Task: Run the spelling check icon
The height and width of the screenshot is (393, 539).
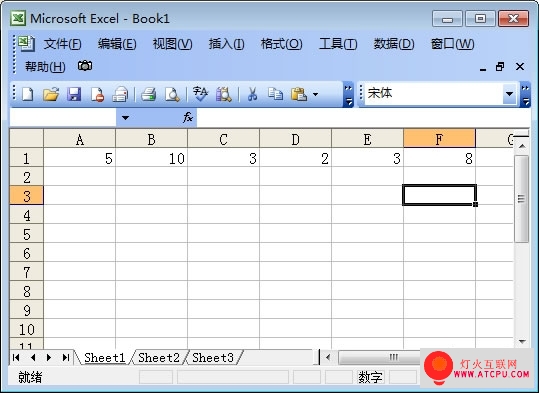Action: click(x=200, y=94)
